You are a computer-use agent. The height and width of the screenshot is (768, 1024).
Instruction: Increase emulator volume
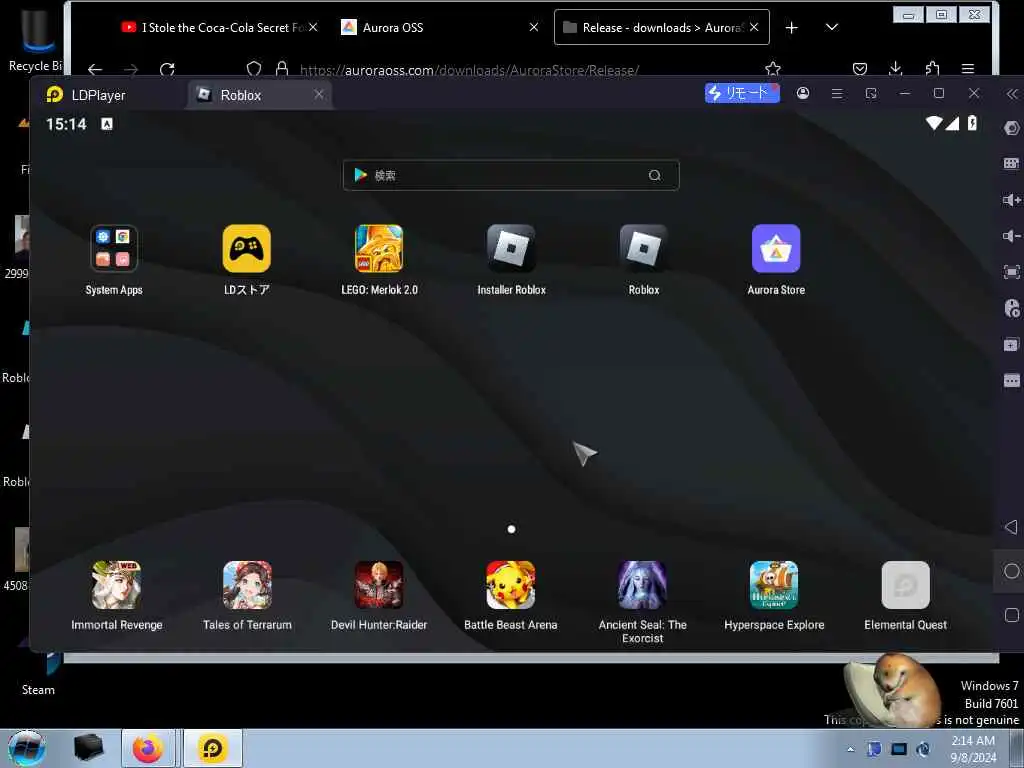coord(1012,200)
